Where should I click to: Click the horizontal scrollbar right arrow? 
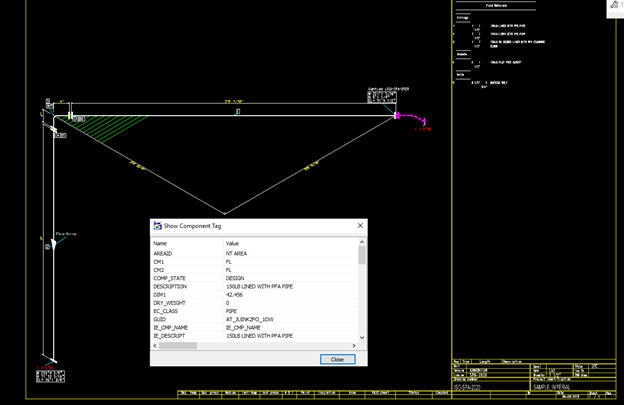point(354,346)
